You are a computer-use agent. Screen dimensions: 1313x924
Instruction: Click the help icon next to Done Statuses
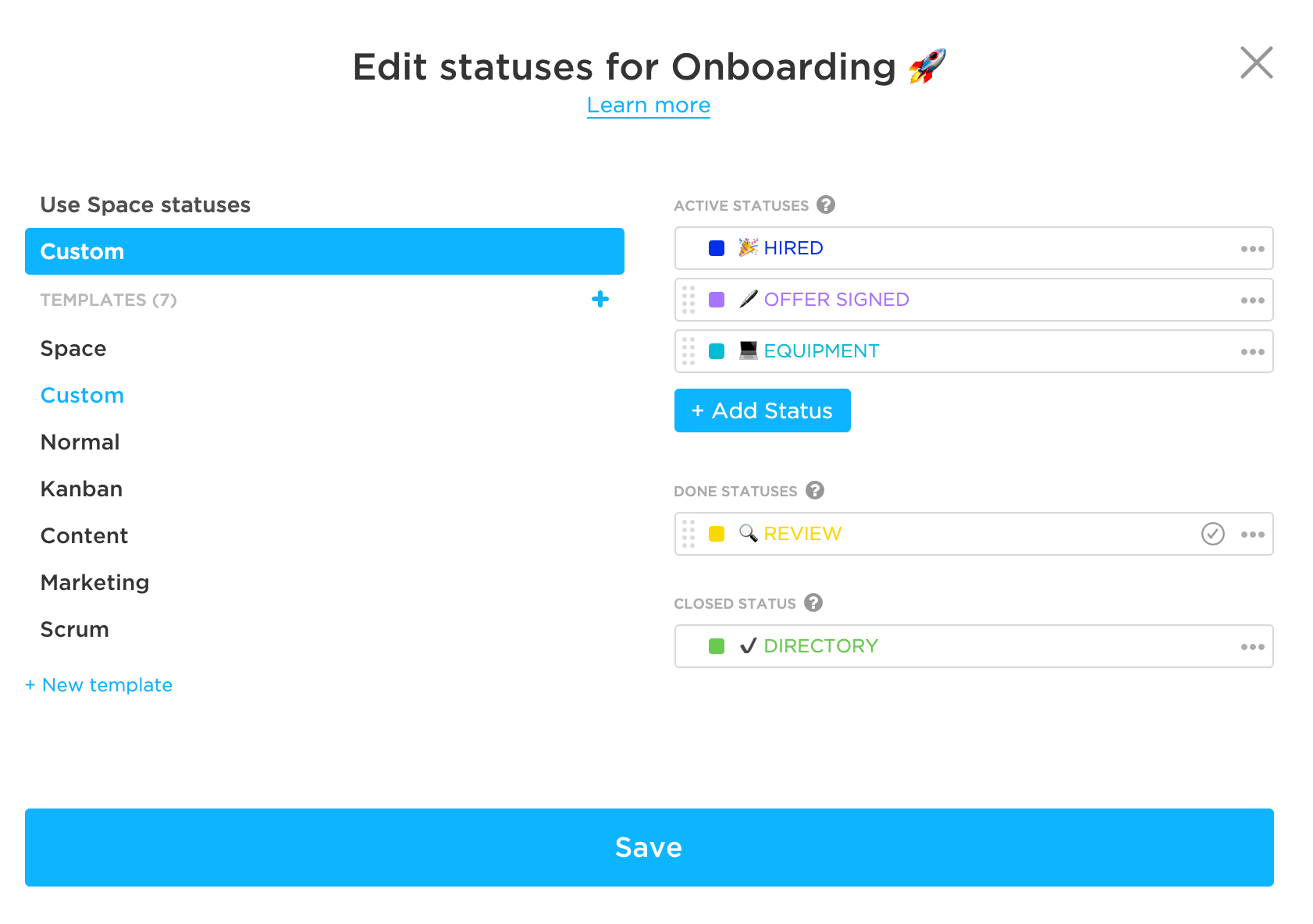(x=814, y=490)
